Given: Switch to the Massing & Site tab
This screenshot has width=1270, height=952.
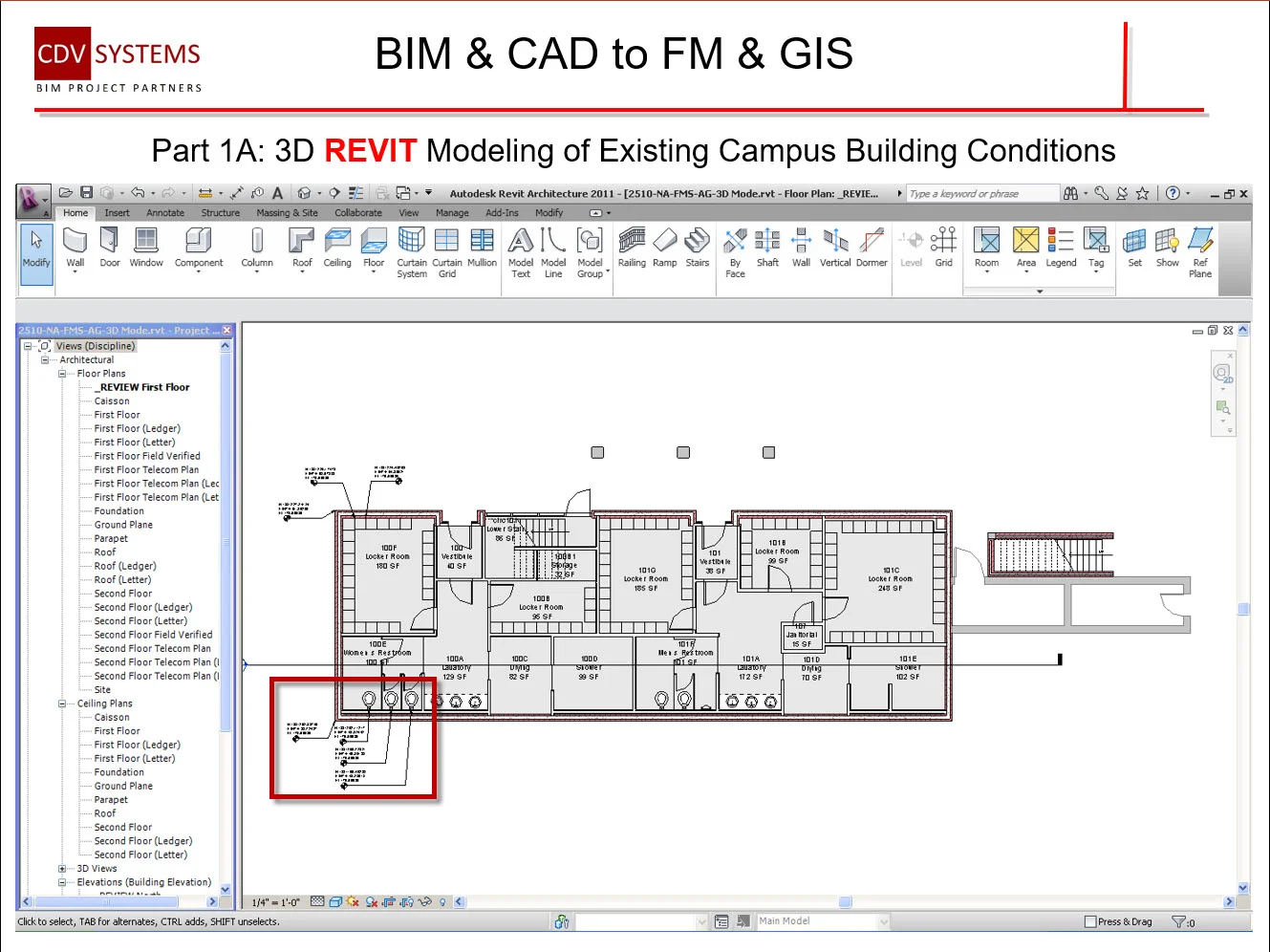Looking at the screenshot, I should pos(287,213).
